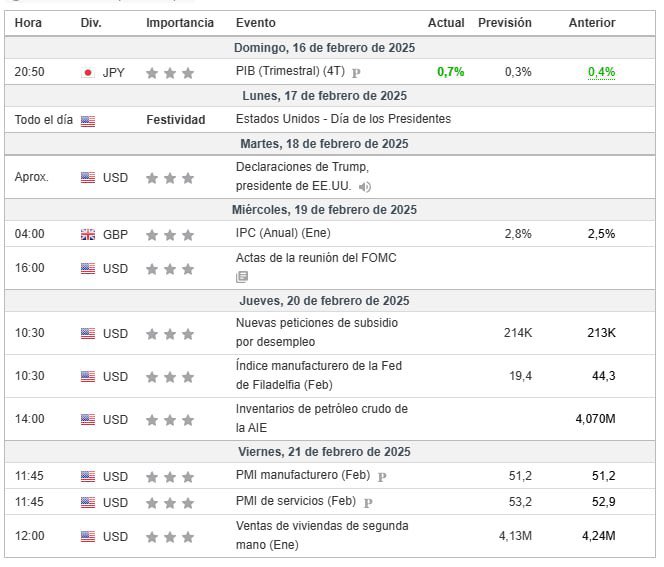
Task: Click US flag in Actas del FOMC row
Action: pos(88,268)
